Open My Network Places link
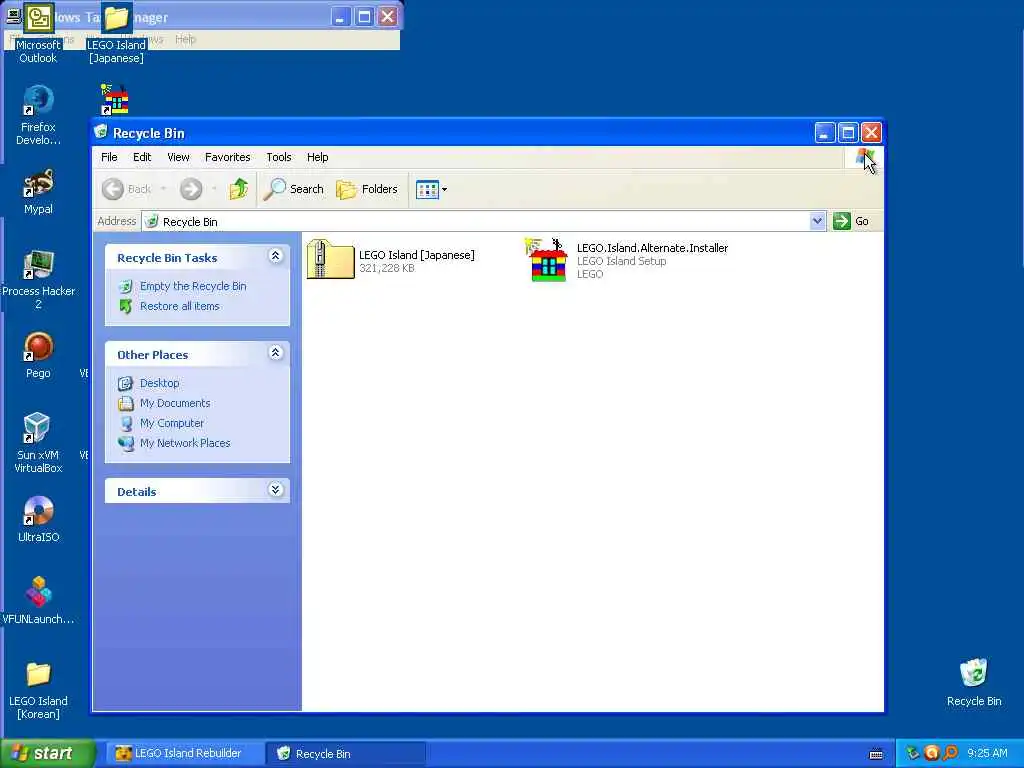The height and width of the screenshot is (768, 1024). click(x=185, y=443)
